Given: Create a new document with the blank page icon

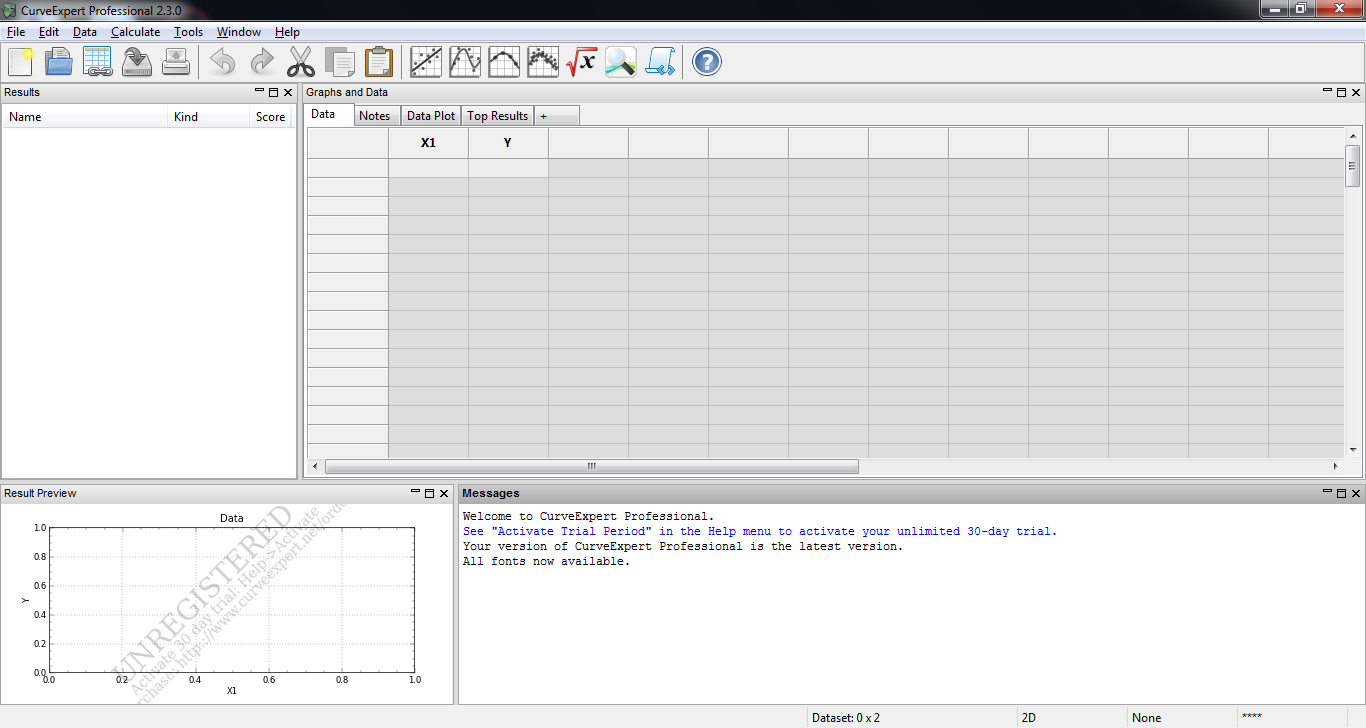Looking at the screenshot, I should point(20,62).
